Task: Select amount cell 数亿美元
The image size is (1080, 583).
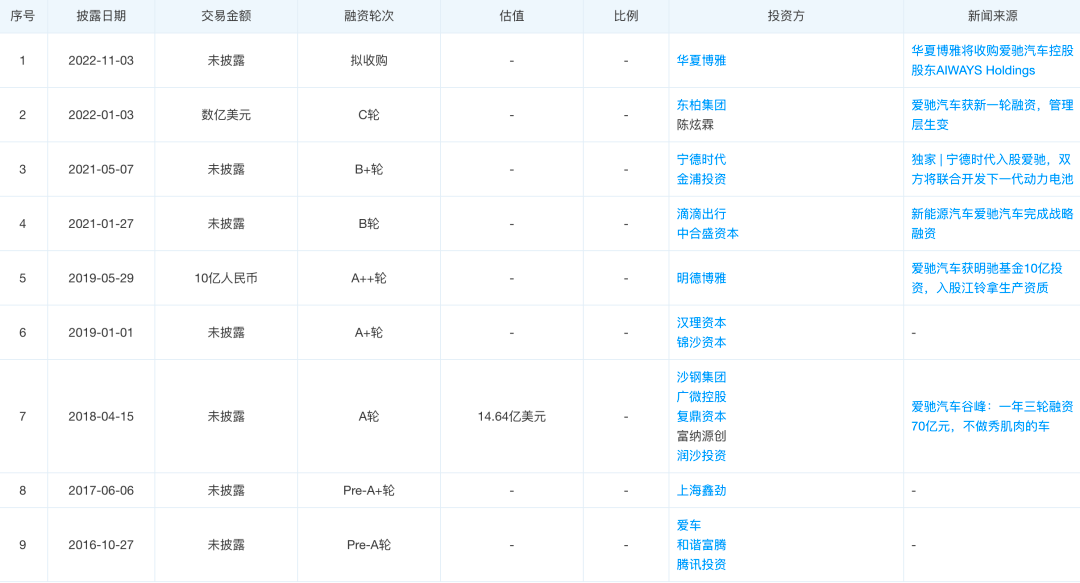Action: [226, 115]
